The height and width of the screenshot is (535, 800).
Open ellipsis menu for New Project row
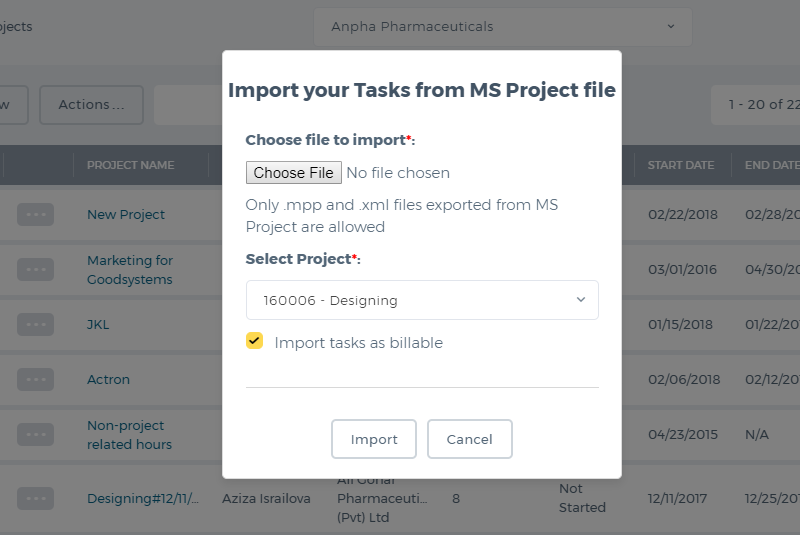(x=35, y=214)
